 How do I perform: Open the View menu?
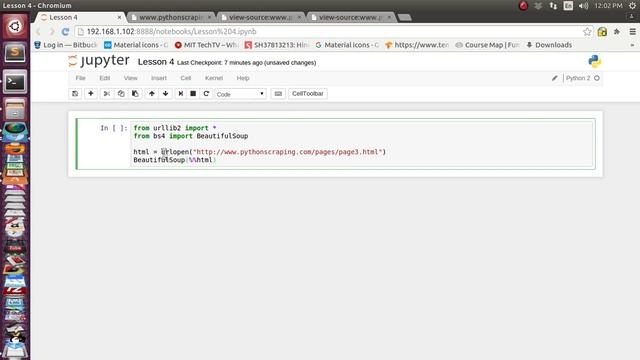(131, 78)
